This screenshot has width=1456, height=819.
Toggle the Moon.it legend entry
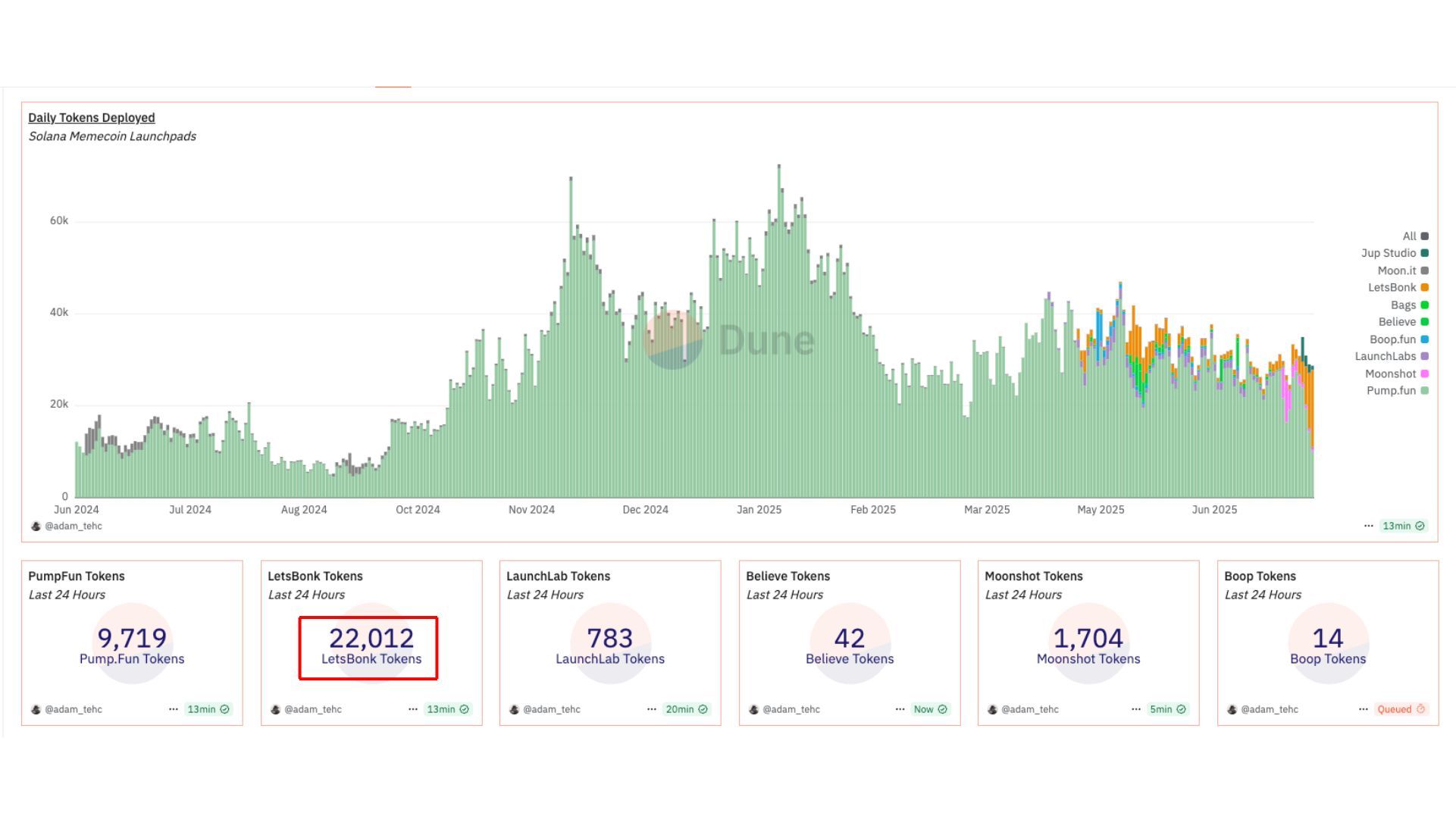pyautogui.click(x=1403, y=270)
